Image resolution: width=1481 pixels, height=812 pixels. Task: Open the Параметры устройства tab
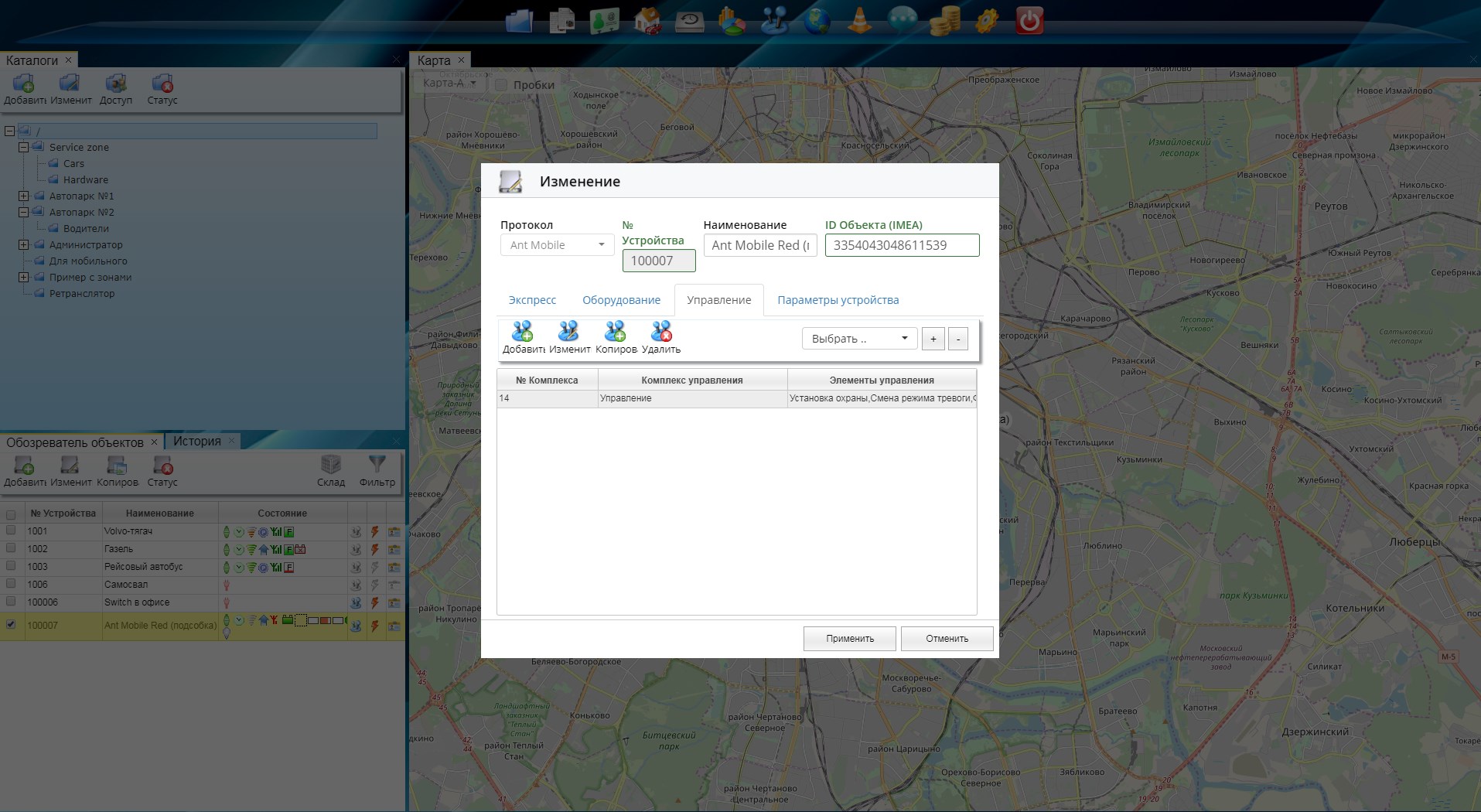(838, 300)
